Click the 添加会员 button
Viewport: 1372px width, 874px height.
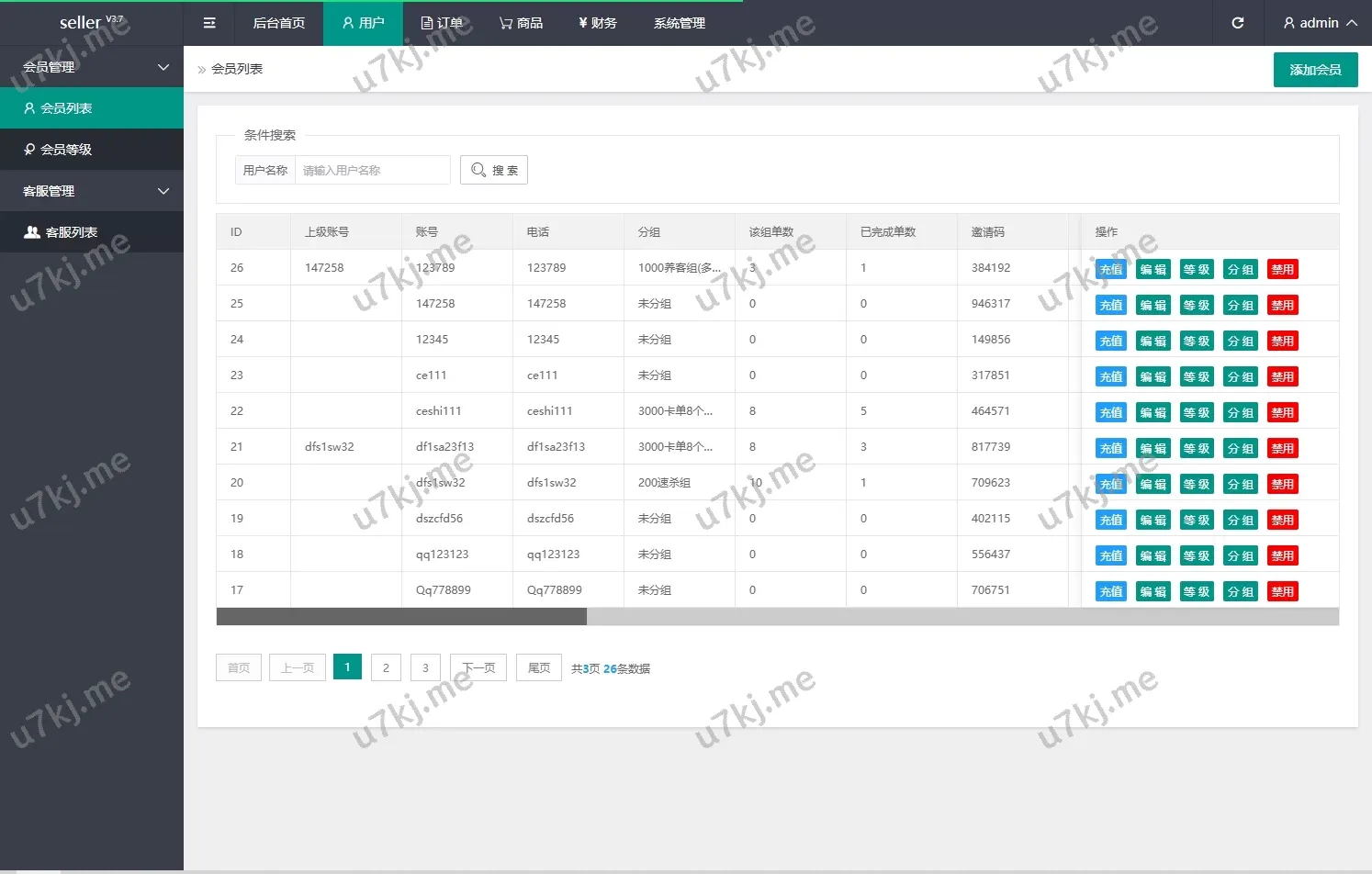[1315, 70]
